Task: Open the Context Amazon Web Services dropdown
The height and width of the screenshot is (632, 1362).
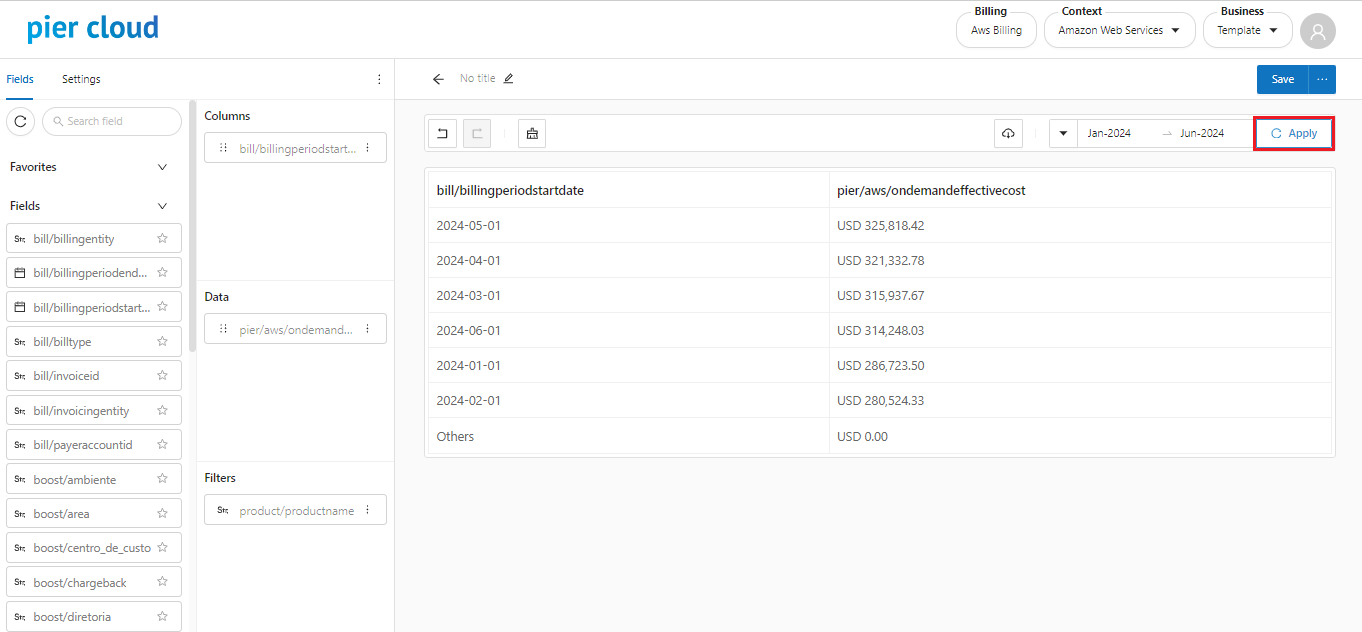Action: pyautogui.click(x=1119, y=31)
